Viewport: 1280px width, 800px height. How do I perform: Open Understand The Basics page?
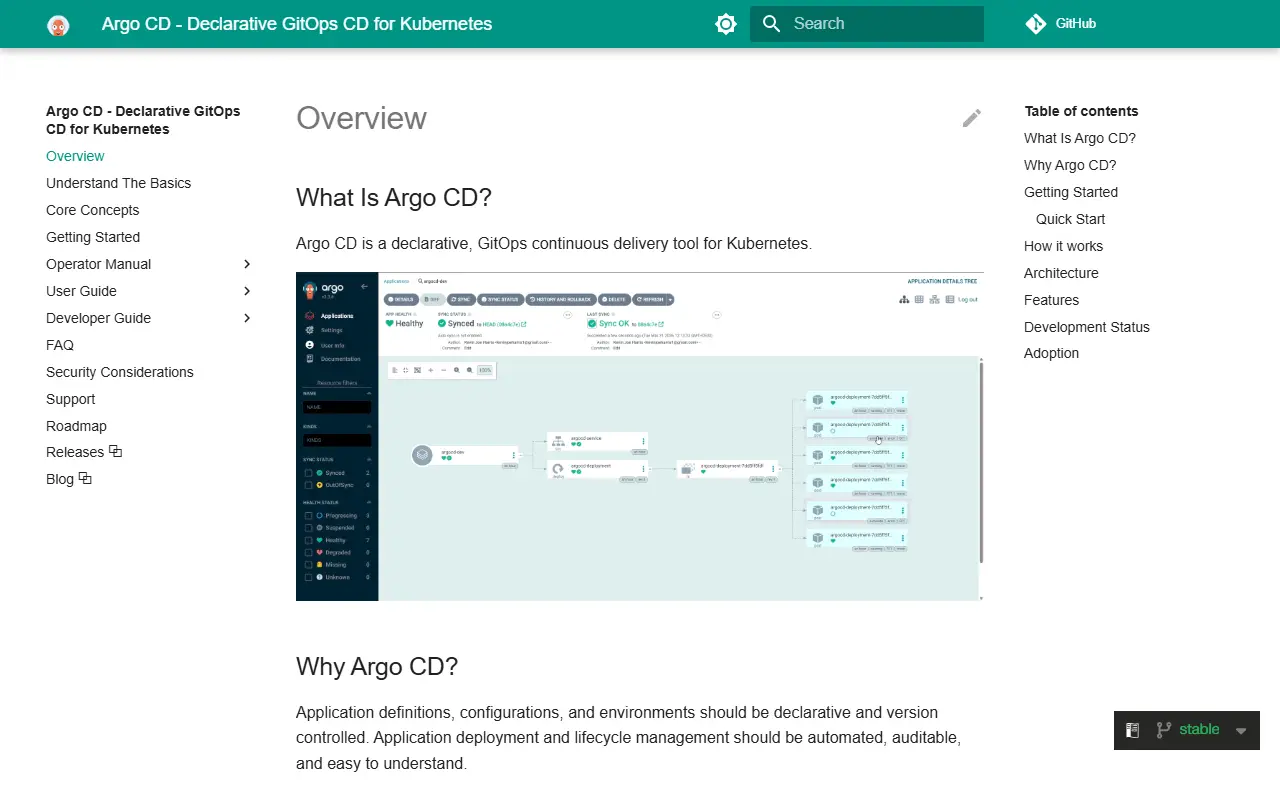118,183
